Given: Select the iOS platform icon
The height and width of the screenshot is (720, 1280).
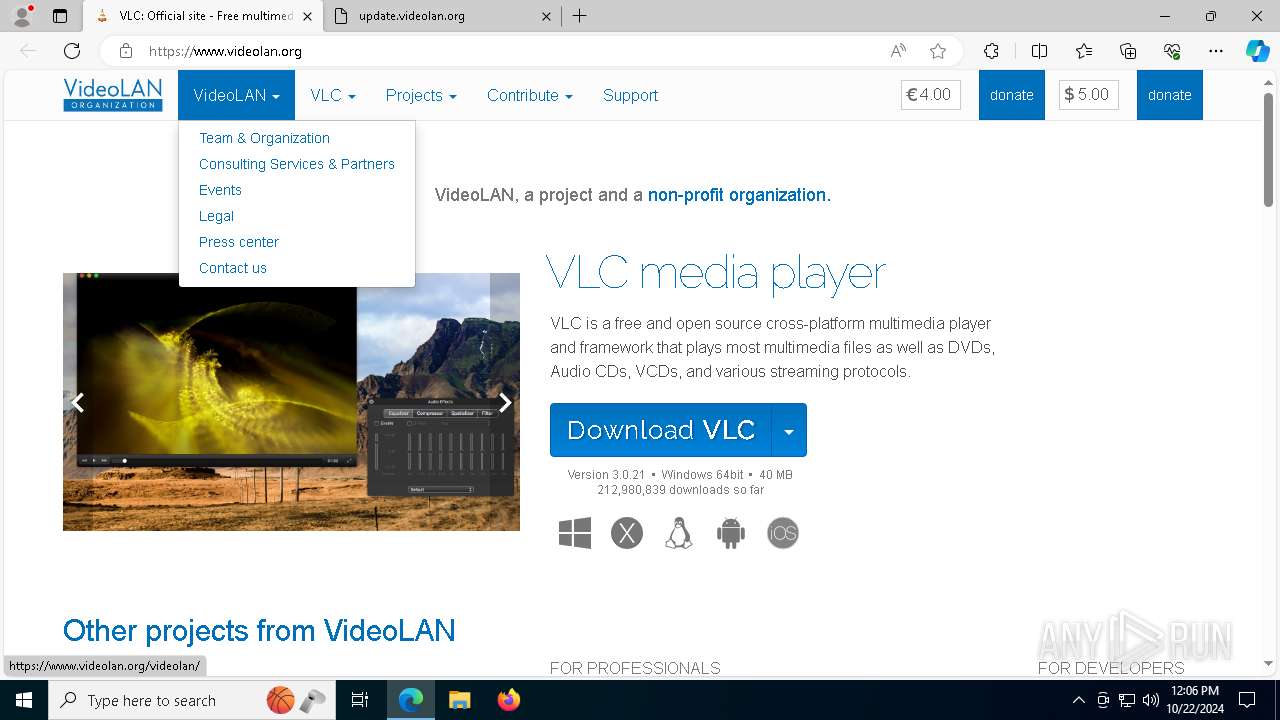Looking at the screenshot, I should [783, 533].
